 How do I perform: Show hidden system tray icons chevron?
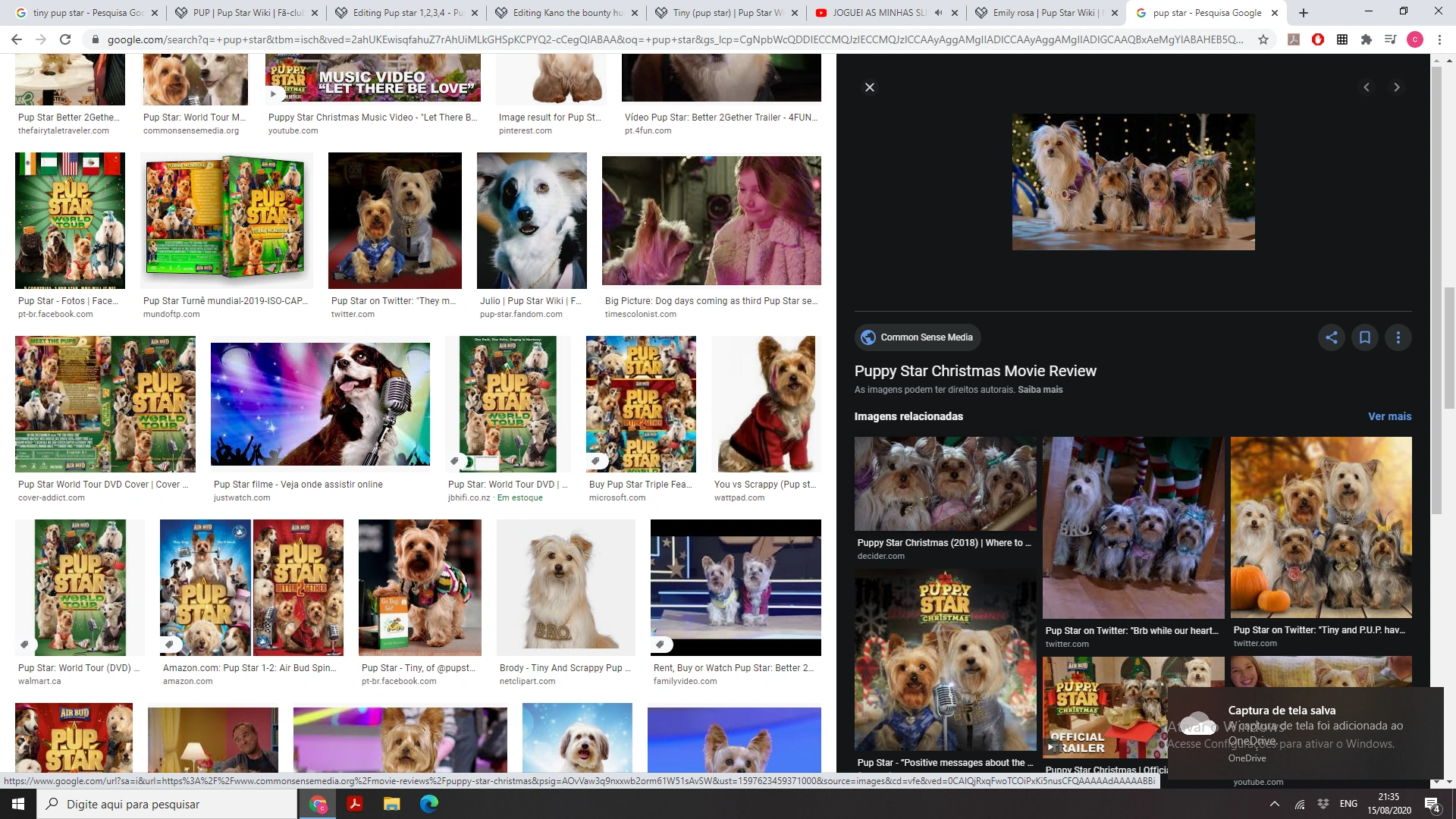click(1275, 804)
